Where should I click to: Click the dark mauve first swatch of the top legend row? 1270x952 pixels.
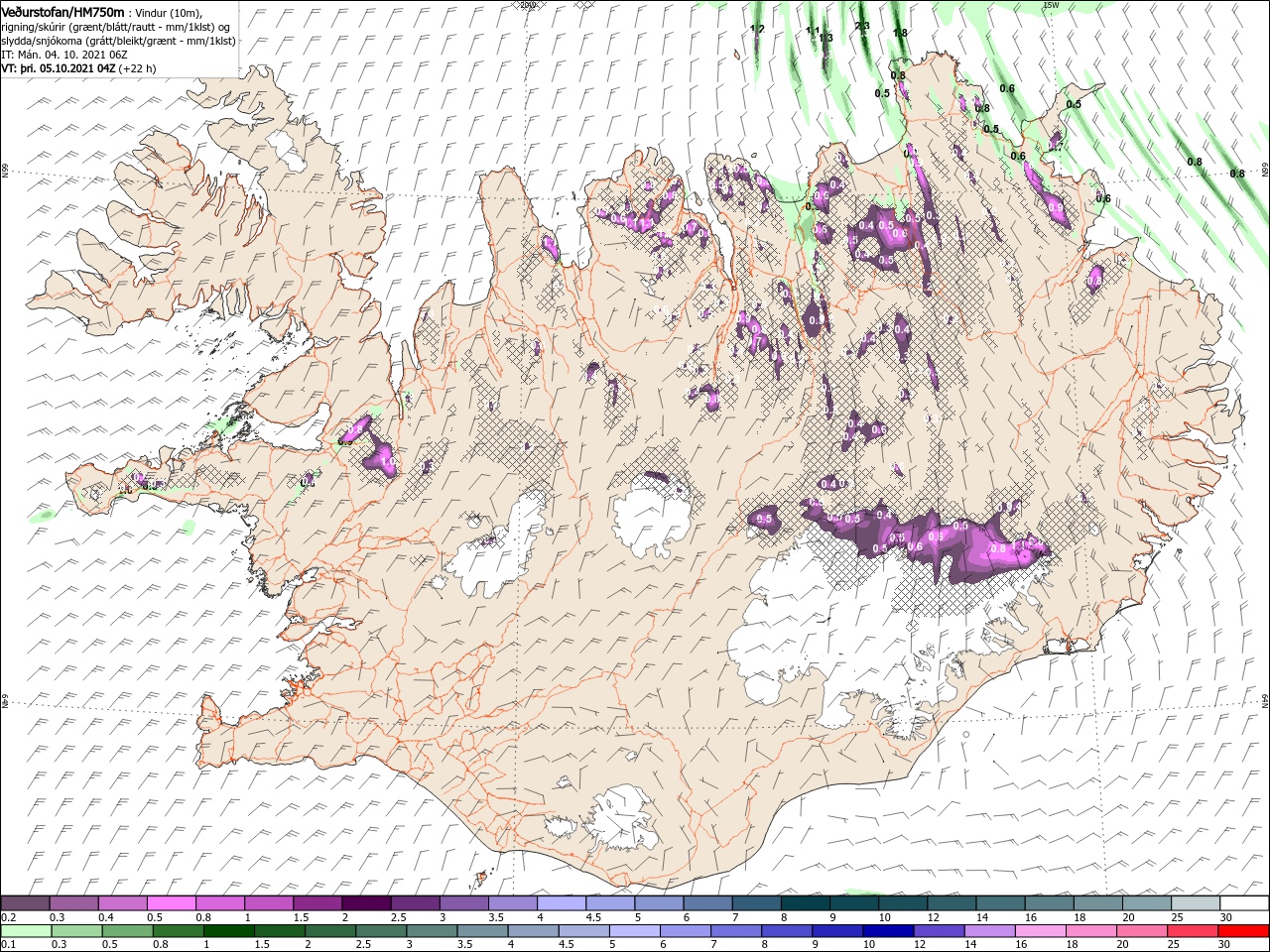25,903
